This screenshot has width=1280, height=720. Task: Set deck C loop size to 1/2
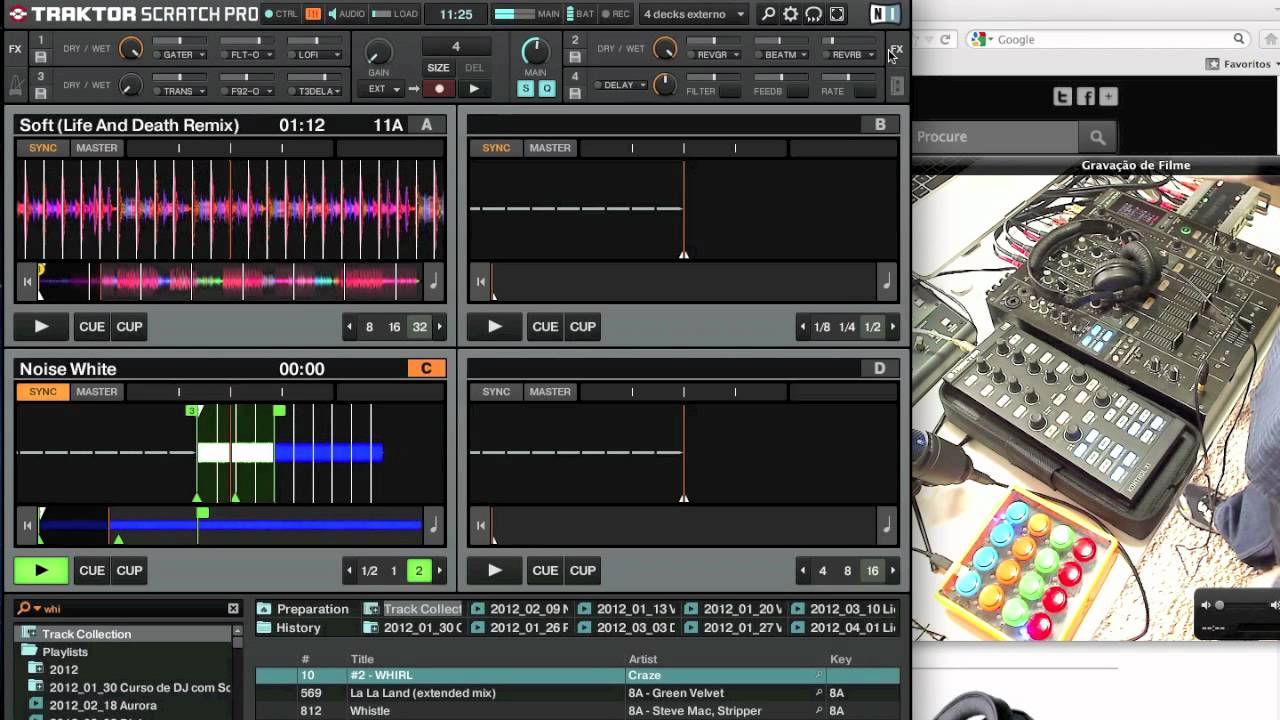(369, 571)
